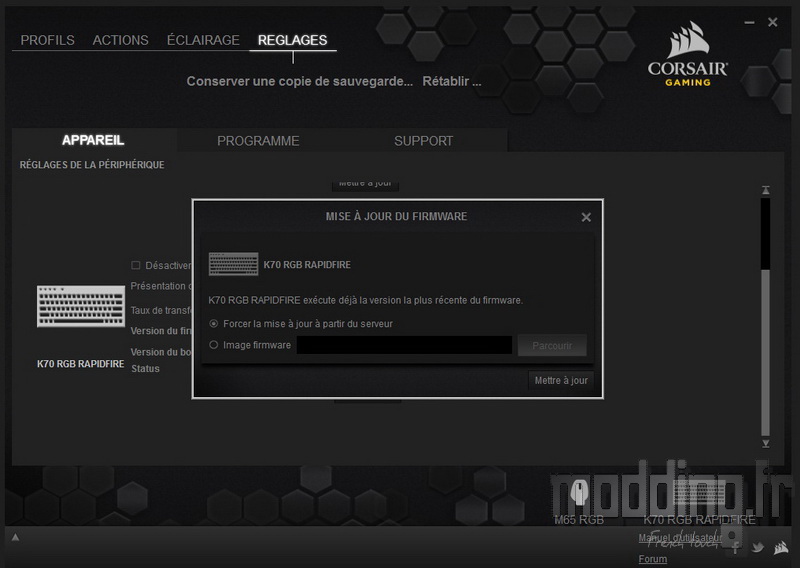This screenshot has height=568, width=800.
Task: Open the PROGRAMME sub-tab
Action: (258, 141)
